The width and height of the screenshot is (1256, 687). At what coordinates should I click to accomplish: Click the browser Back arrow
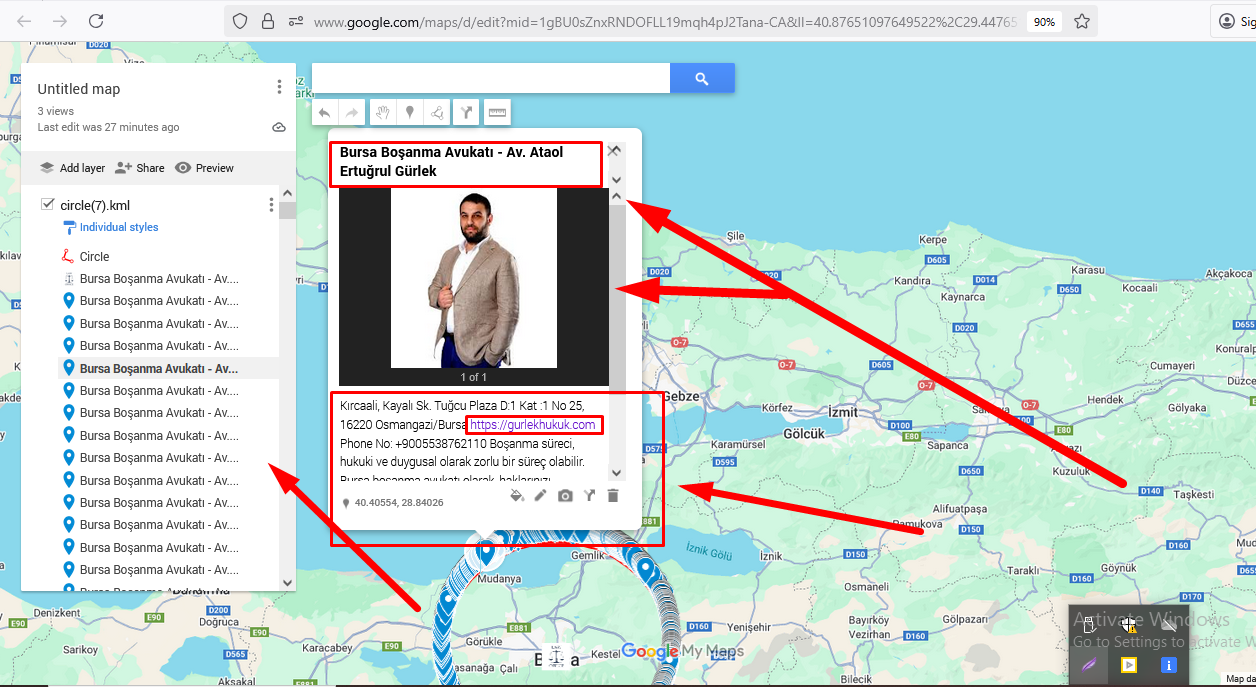click(24, 21)
